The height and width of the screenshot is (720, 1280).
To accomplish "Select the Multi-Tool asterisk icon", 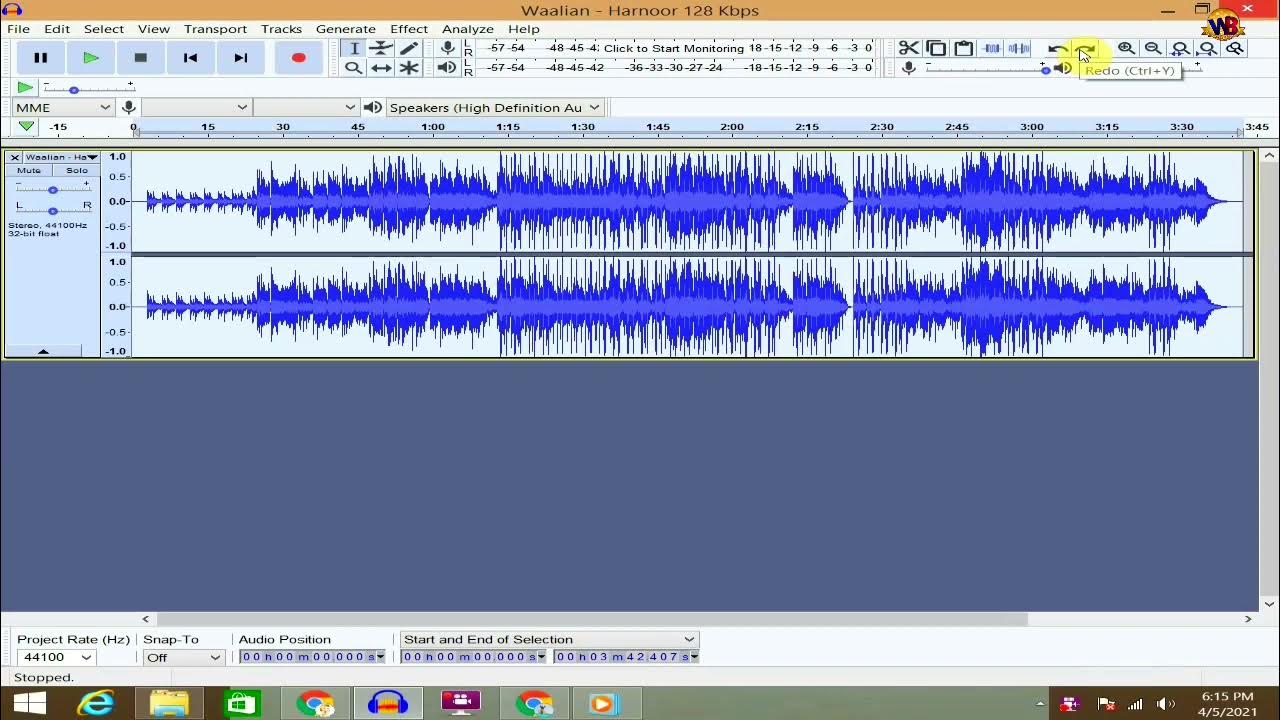I will (x=409, y=68).
